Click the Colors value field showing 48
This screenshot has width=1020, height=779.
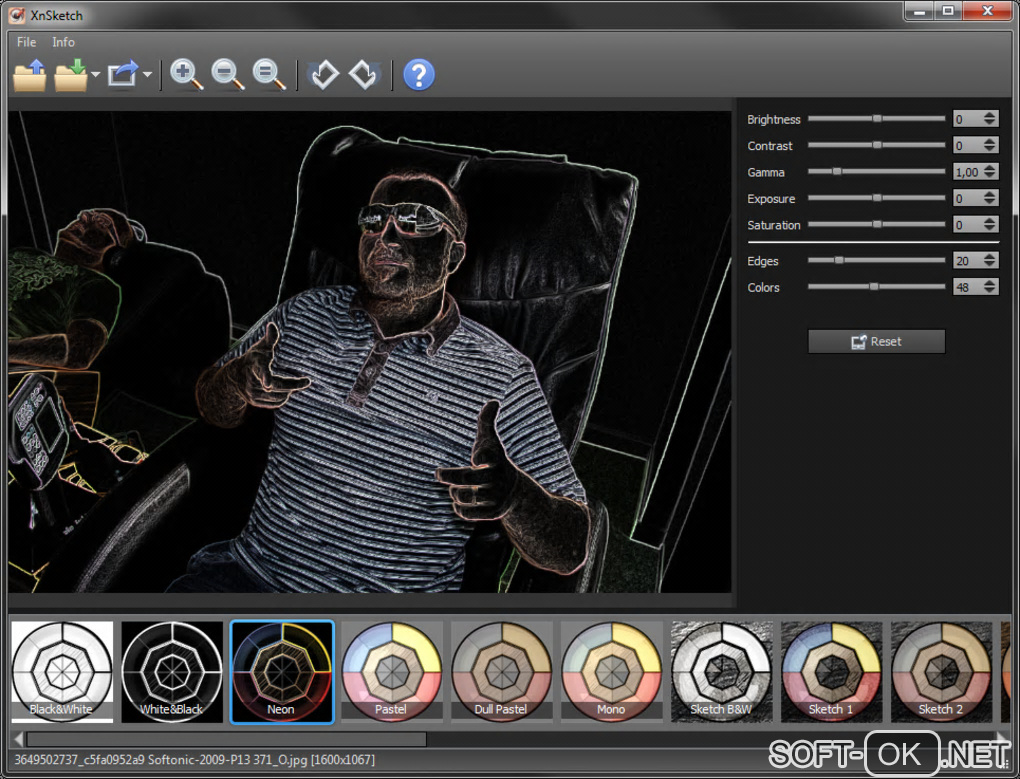(x=967, y=287)
